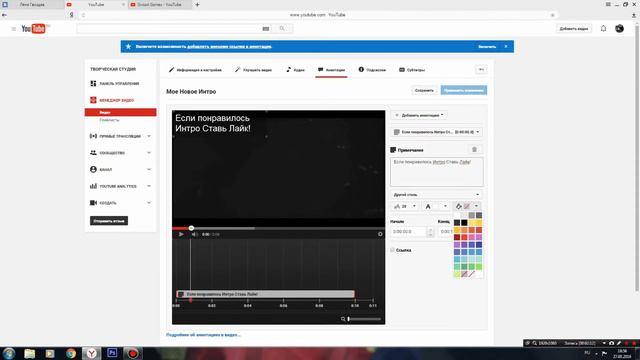Select Плейлисты under video manager
640x360 pixels.
point(109,120)
